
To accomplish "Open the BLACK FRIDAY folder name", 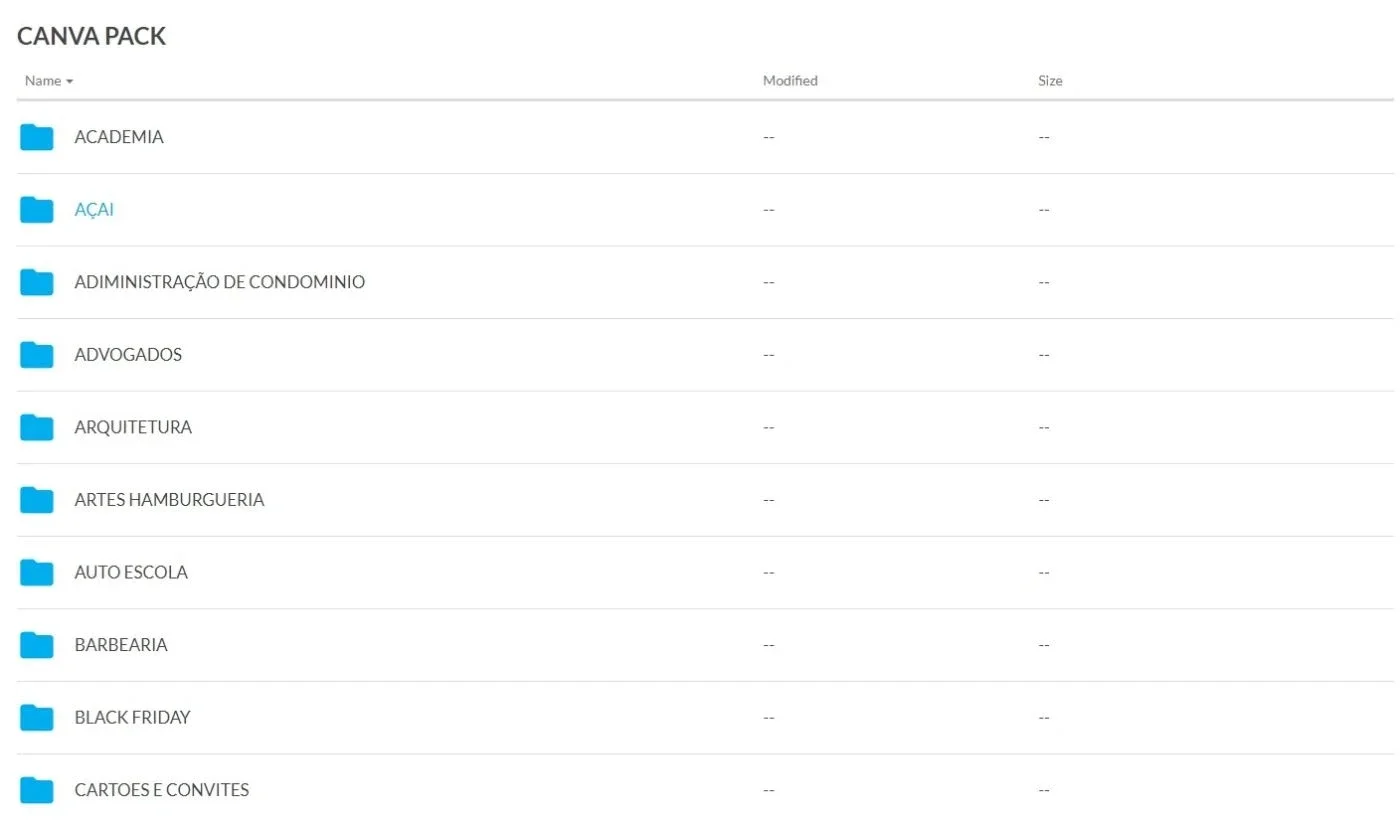I will tap(132, 717).
